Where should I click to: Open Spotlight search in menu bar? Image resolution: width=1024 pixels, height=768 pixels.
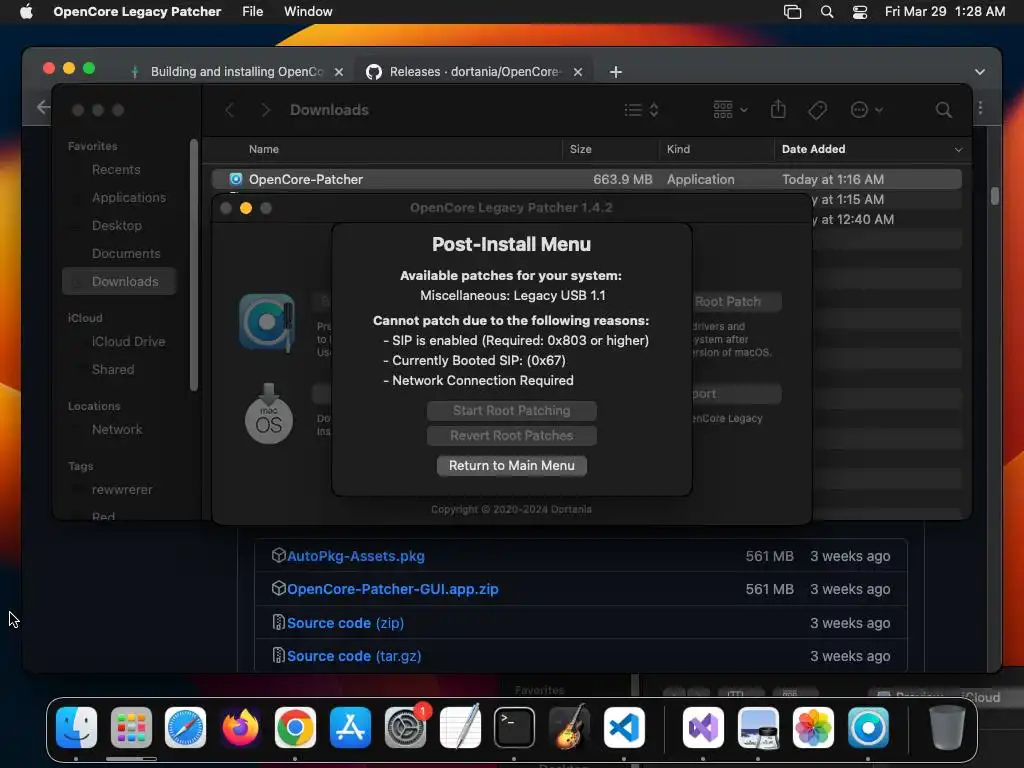[x=827, y=12]
